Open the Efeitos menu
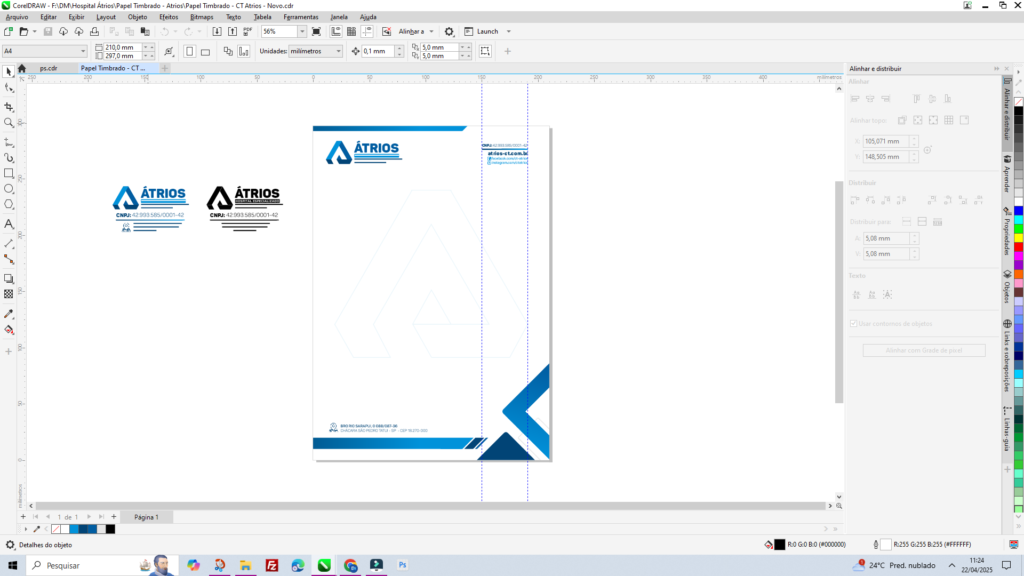The width and height of the screenshot is (1024, 576). 168,17
